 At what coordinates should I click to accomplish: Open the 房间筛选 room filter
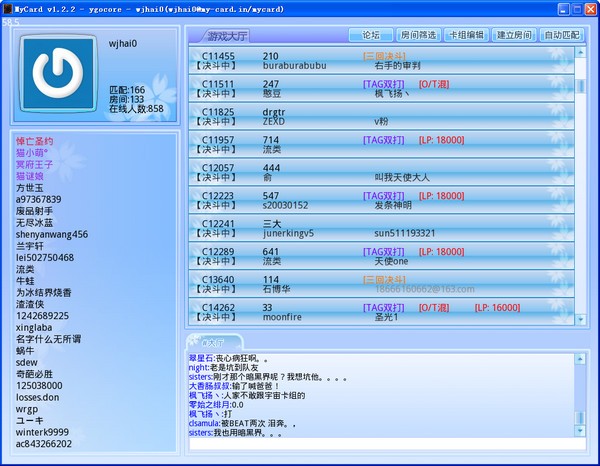[x=418, y=35]
